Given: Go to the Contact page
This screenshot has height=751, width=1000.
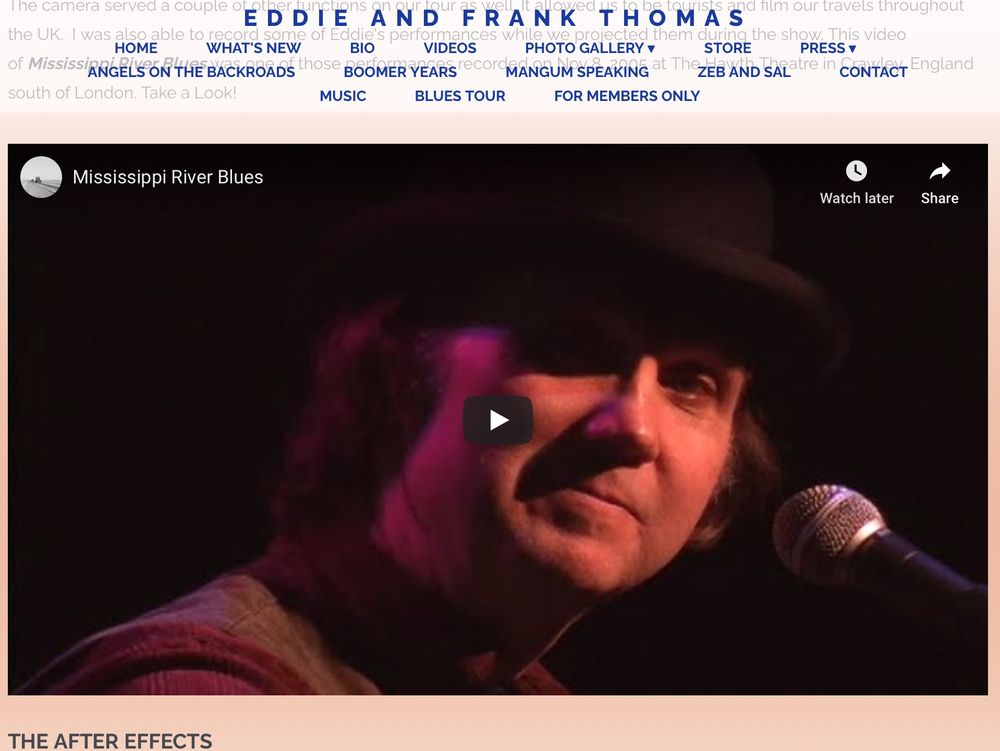Looking at the screenshot, I should [x=872, y=72].
